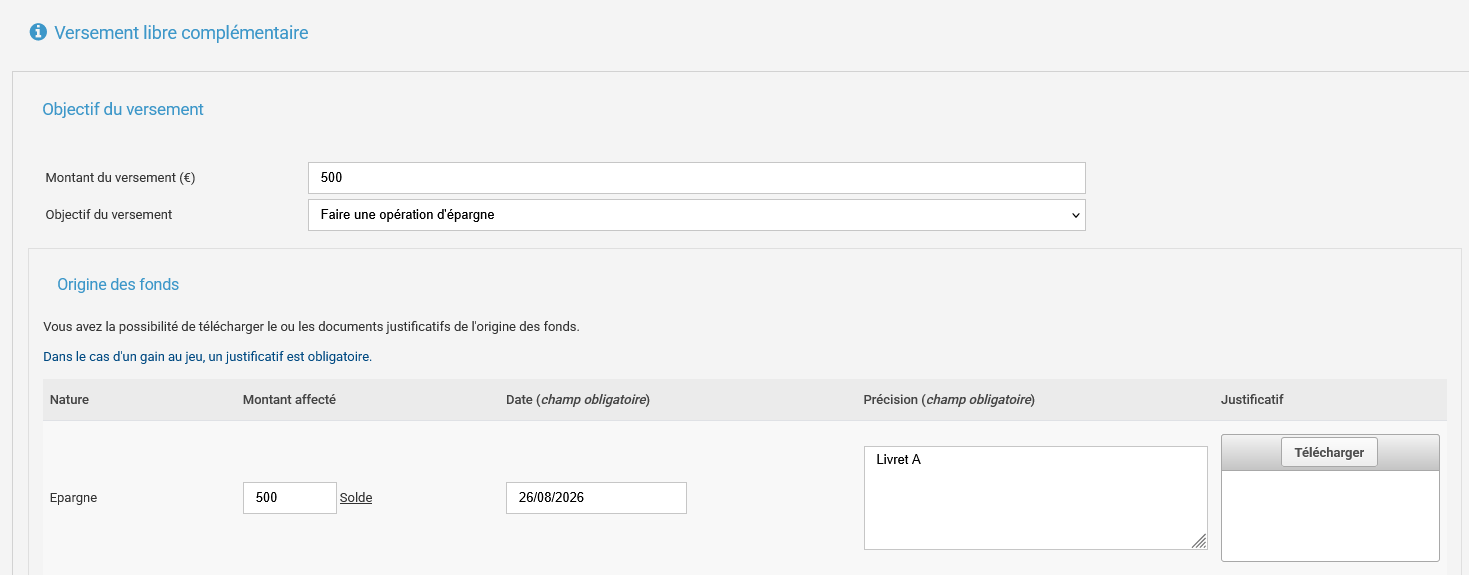Click the Vous avez la possibilité de télécharger sentence

(311, 327)
